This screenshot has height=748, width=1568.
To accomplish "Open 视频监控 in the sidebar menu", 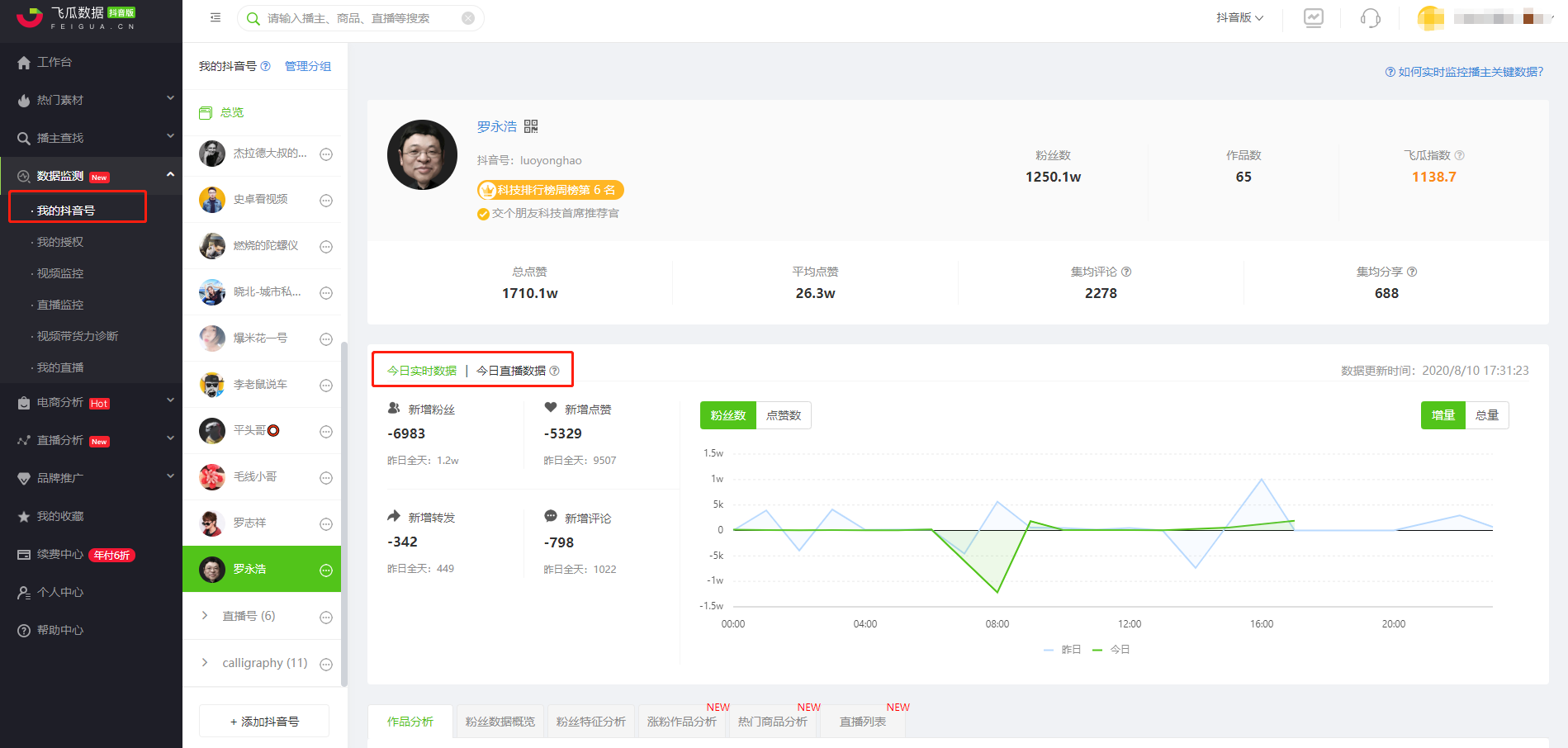I will pos(60,273).
